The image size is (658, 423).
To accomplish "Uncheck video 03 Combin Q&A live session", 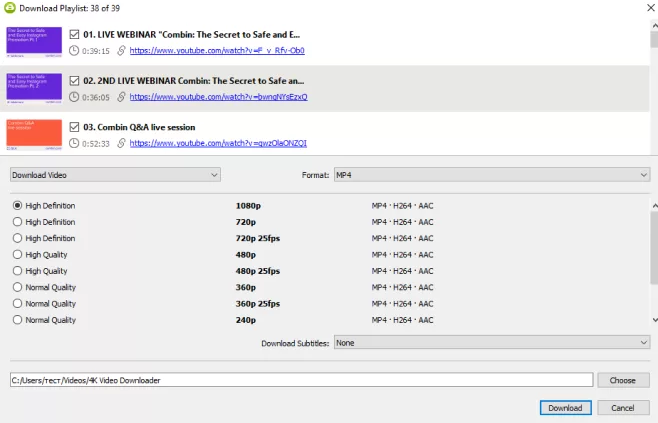I will 74,127.
